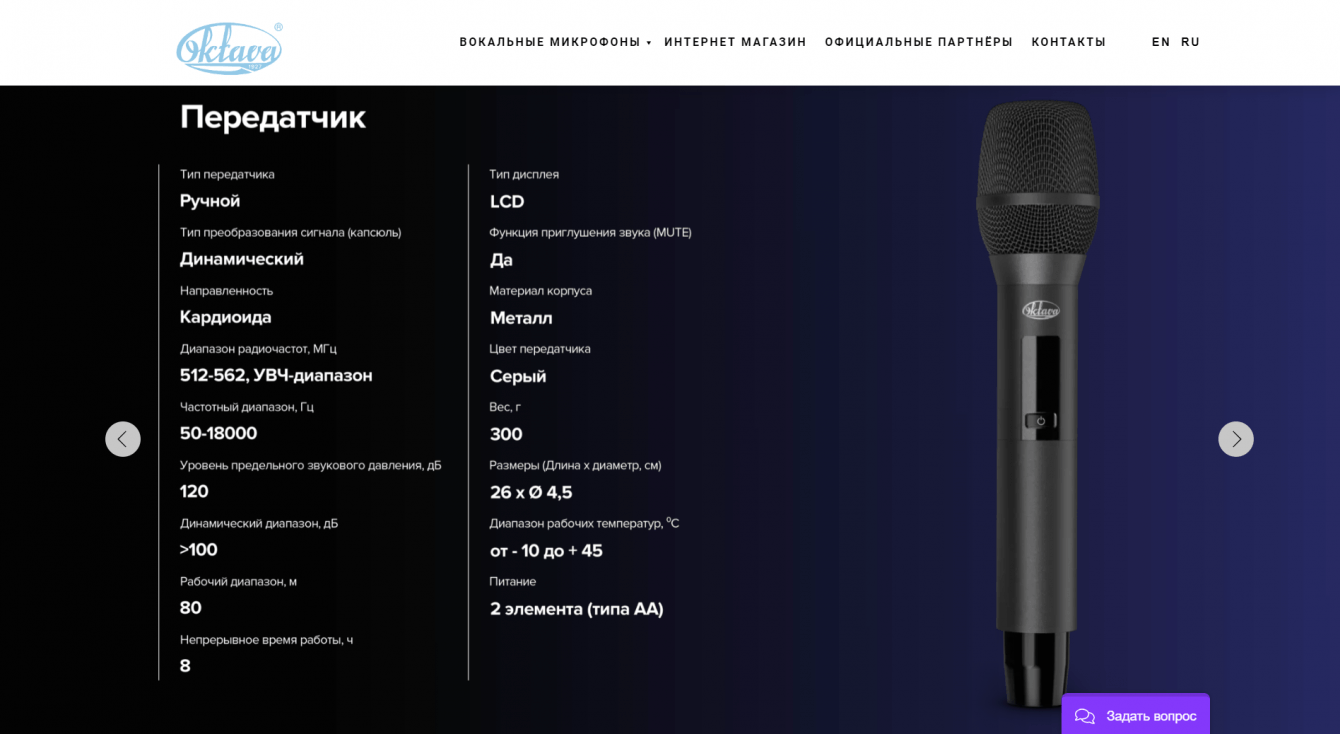This screenshot has height=734, width=1340.
Task: Switch the language to RU
Action: [x=1190, y=42]
